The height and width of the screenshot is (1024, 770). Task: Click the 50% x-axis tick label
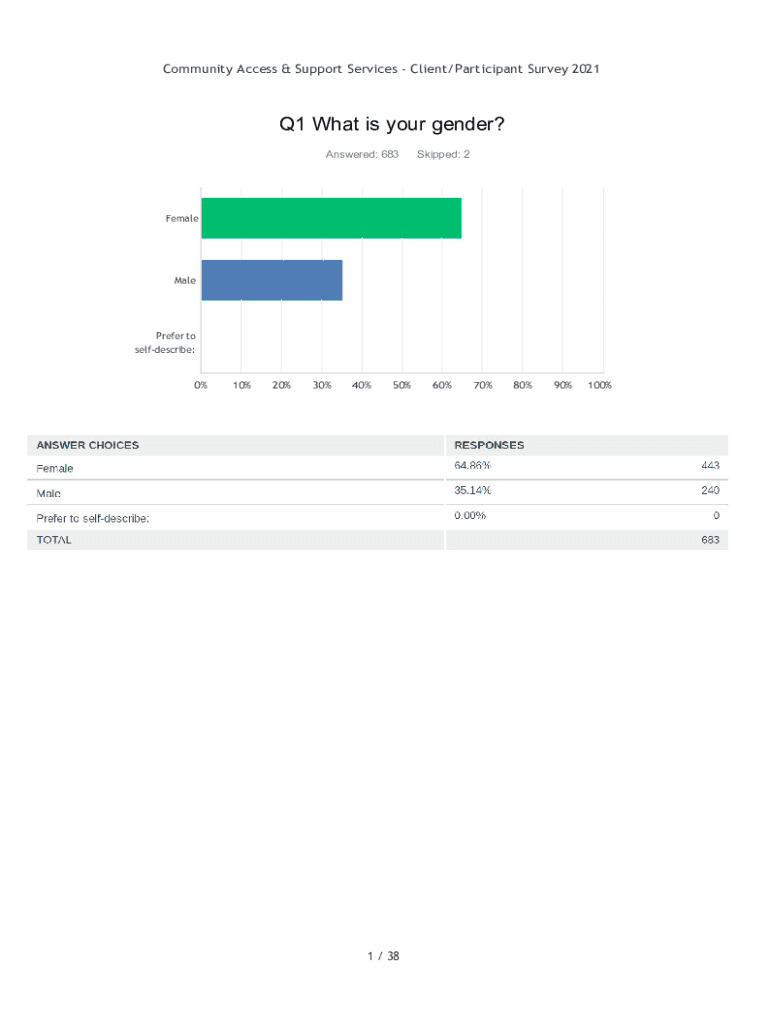401,385
